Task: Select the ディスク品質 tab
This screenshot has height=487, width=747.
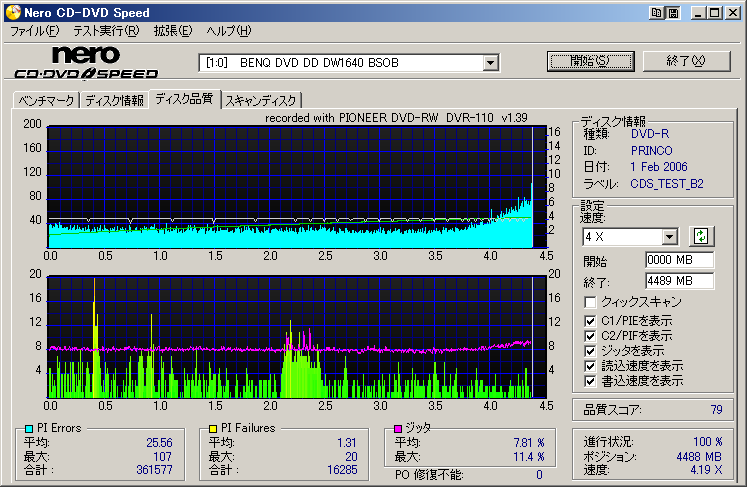Action: point(184,99)
